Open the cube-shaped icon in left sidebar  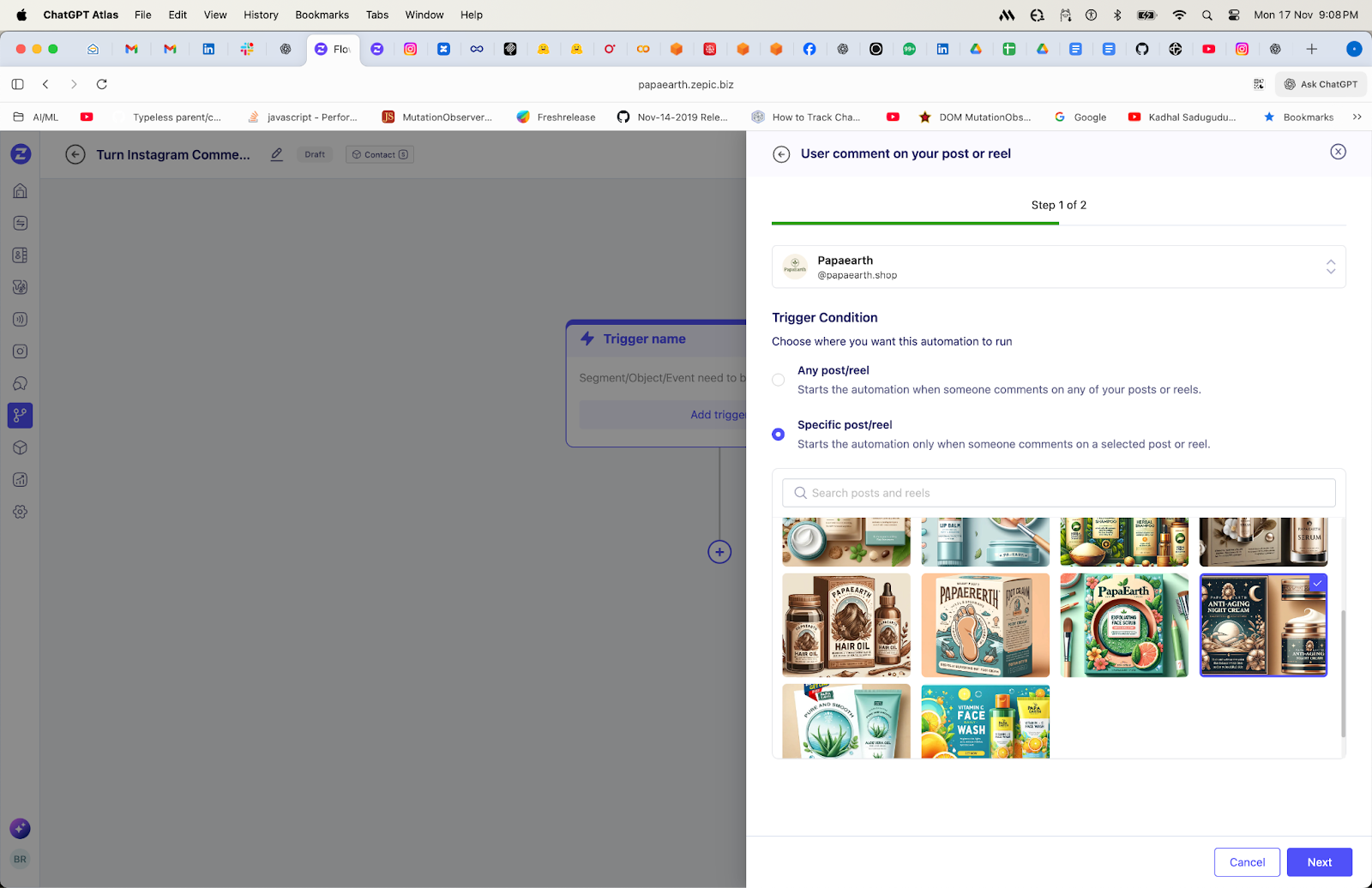pos(21,447)
